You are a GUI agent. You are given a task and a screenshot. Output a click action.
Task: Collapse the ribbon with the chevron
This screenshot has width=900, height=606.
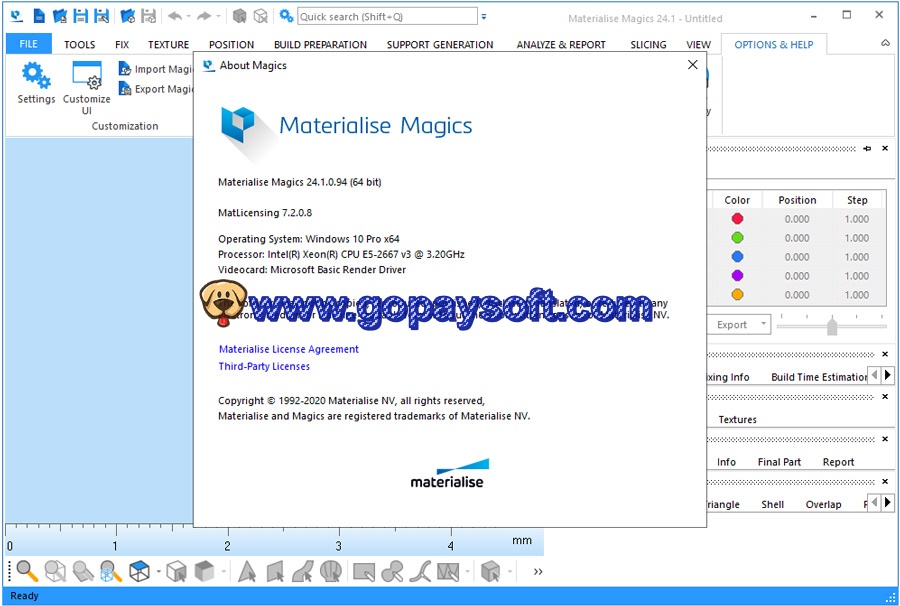(x=886, y=44)
